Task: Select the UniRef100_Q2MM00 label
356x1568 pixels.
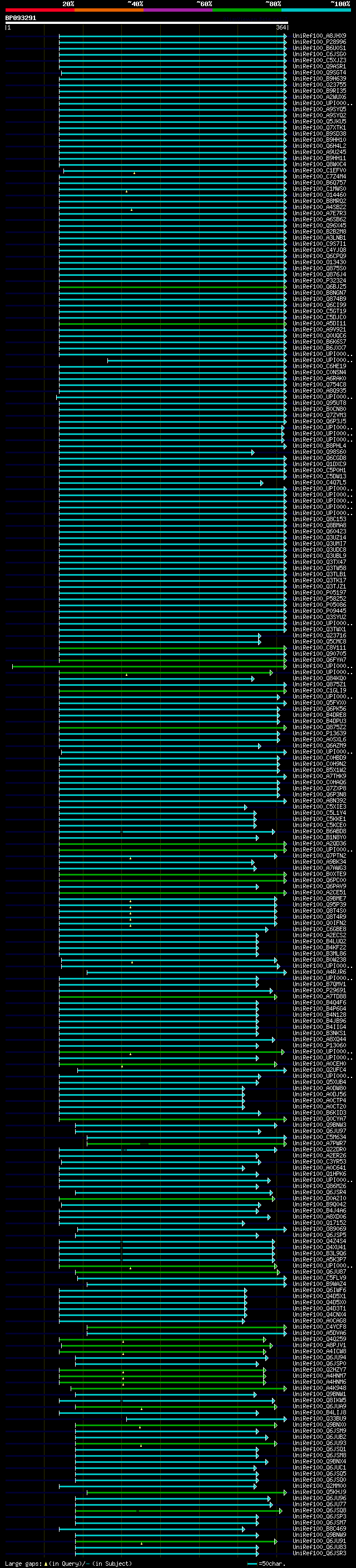Action: click(x=319, y=1486)
